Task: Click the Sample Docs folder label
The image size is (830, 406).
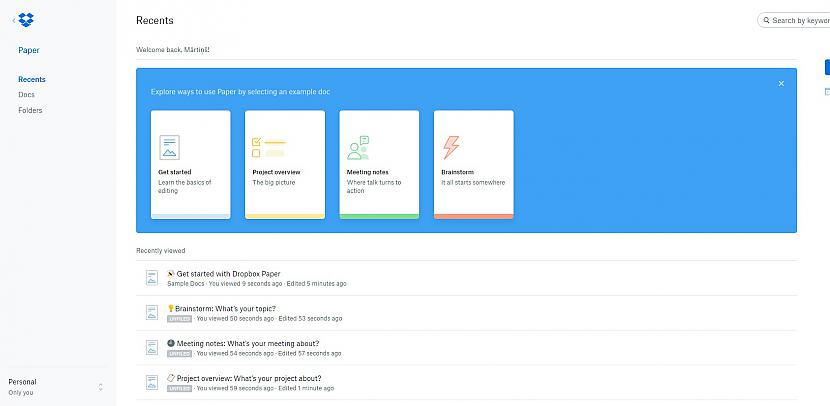Action: point(186,284)
